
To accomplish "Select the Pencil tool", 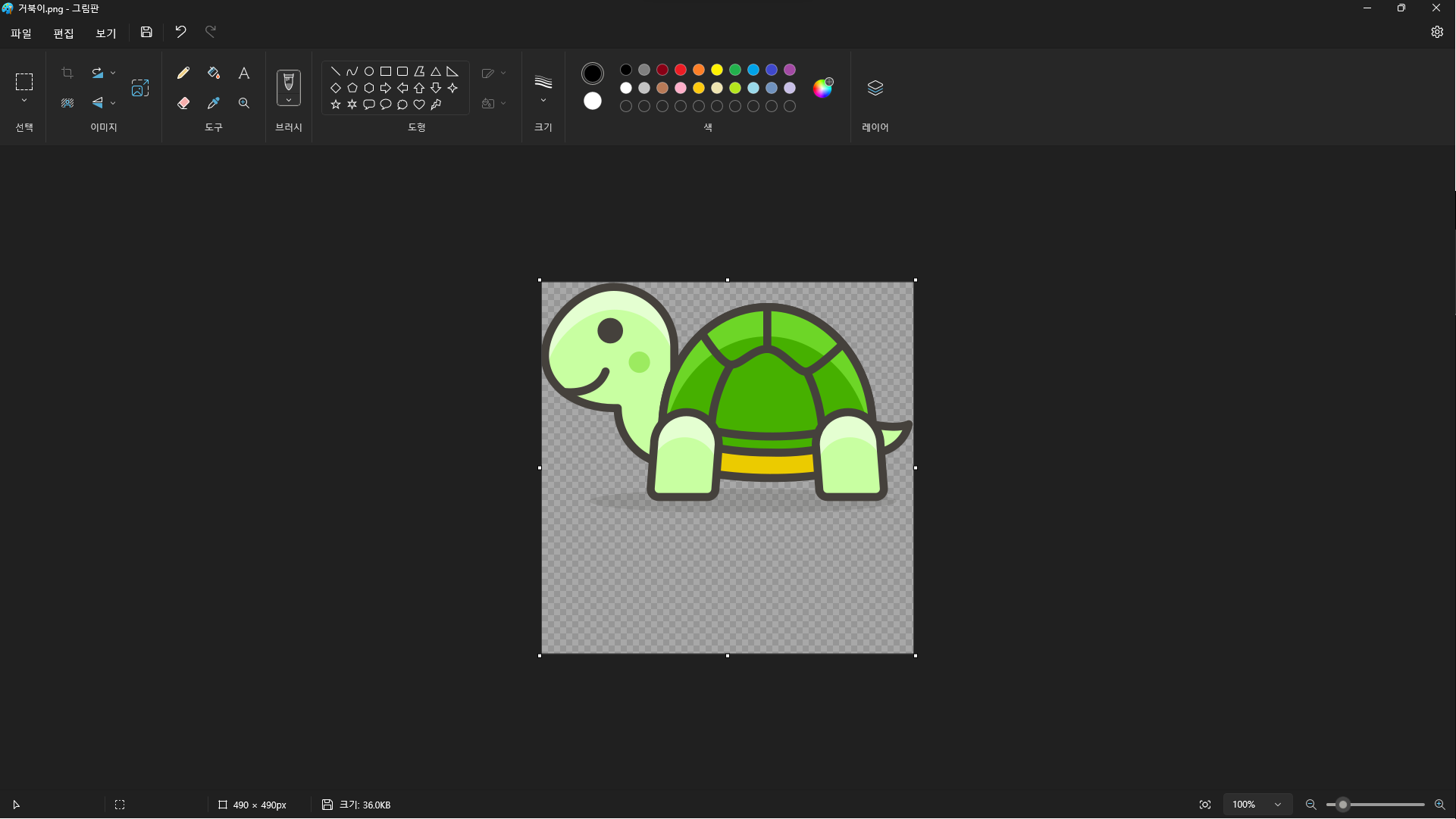I will 183,73.
